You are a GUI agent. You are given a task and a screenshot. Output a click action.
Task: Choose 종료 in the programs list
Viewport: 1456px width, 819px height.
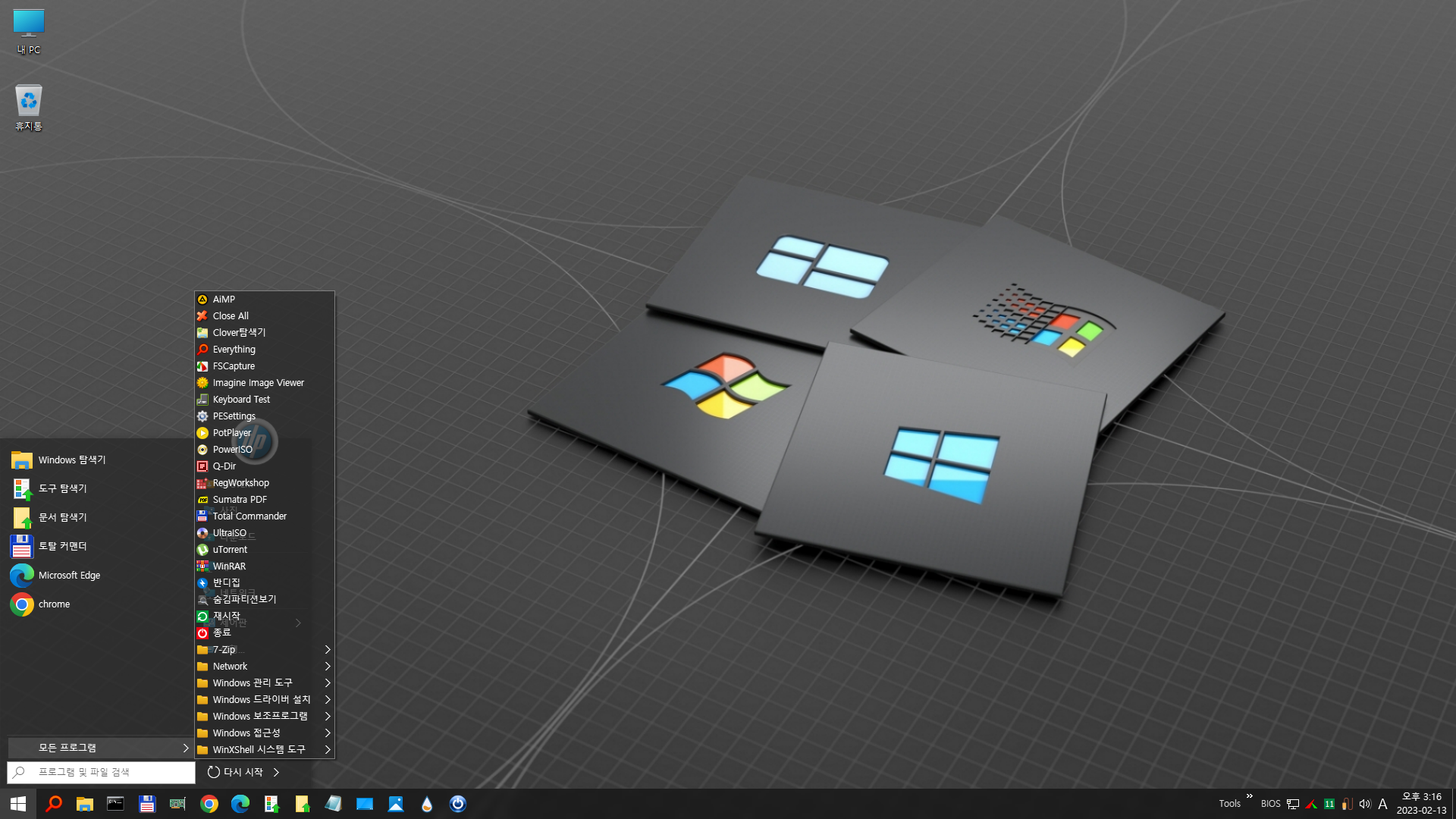coord(264,633)
